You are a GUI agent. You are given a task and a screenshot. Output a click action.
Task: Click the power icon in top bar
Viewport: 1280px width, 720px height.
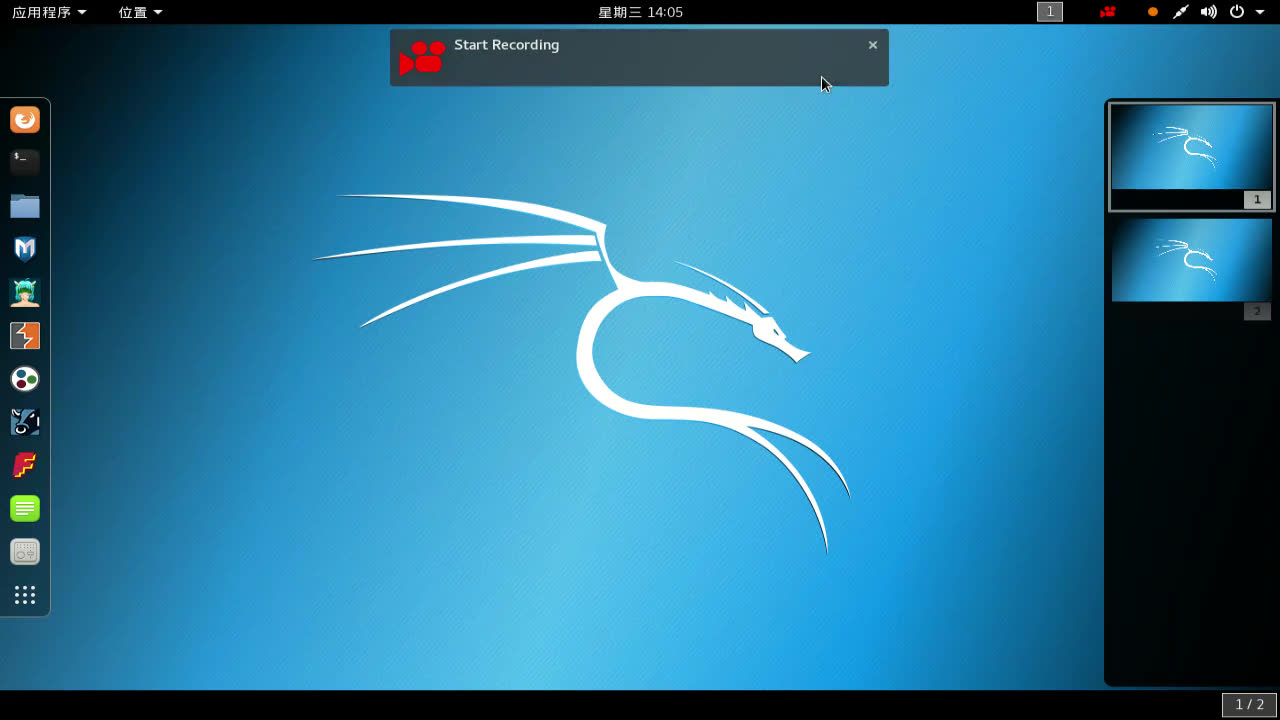(x=1237, y=12)
